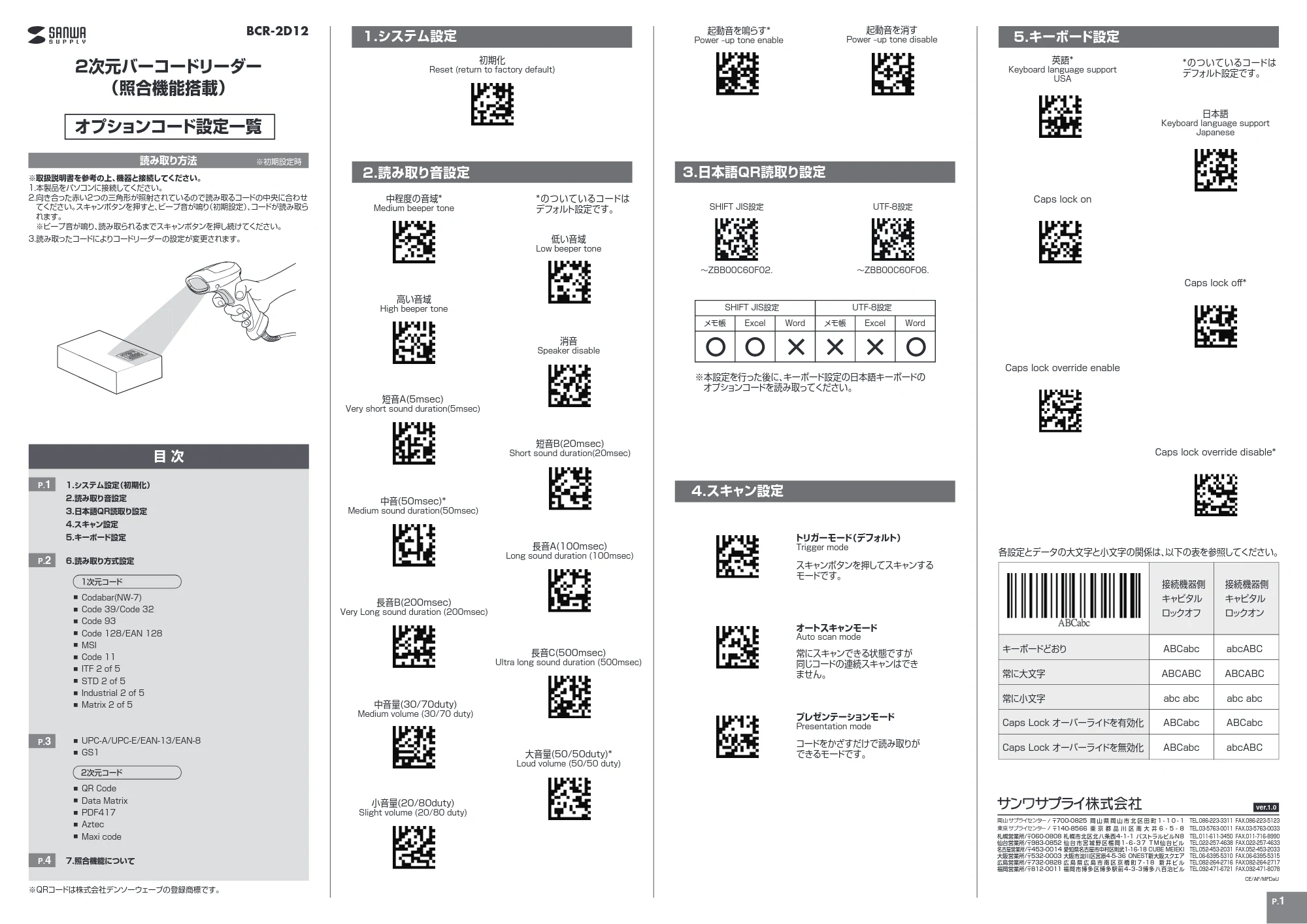The width and height of the screenshot is (1307, 924).
Task: Click the Trigger mode code
Action: [x=738, y=557]
